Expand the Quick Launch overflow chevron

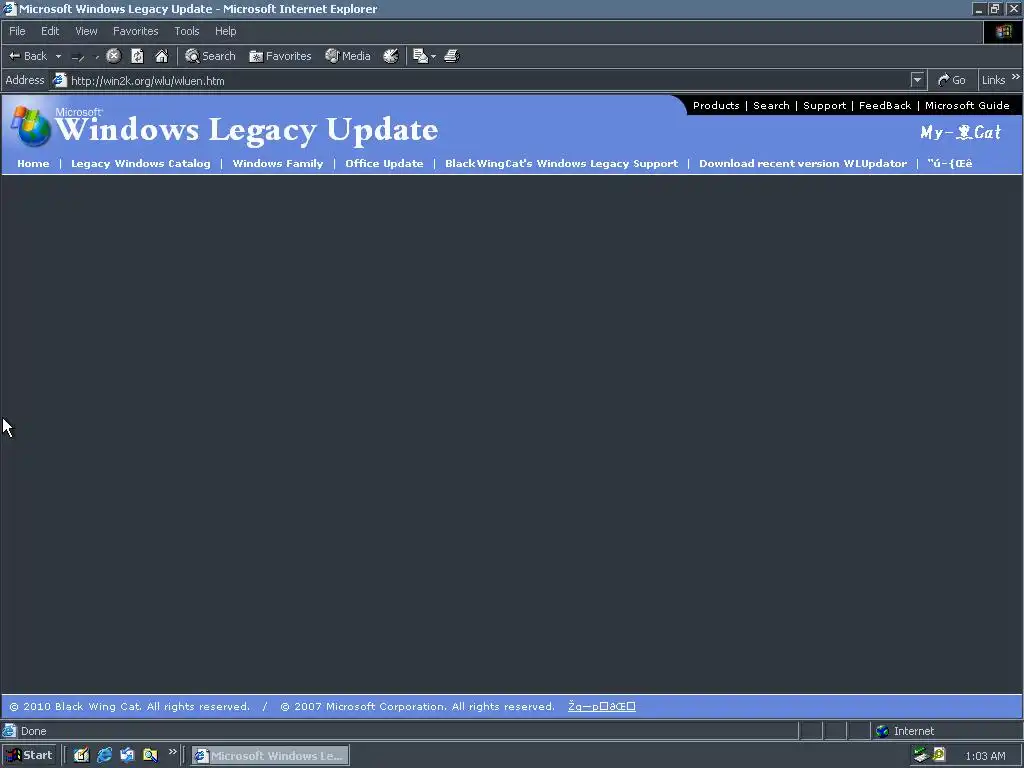click(172, 752)
